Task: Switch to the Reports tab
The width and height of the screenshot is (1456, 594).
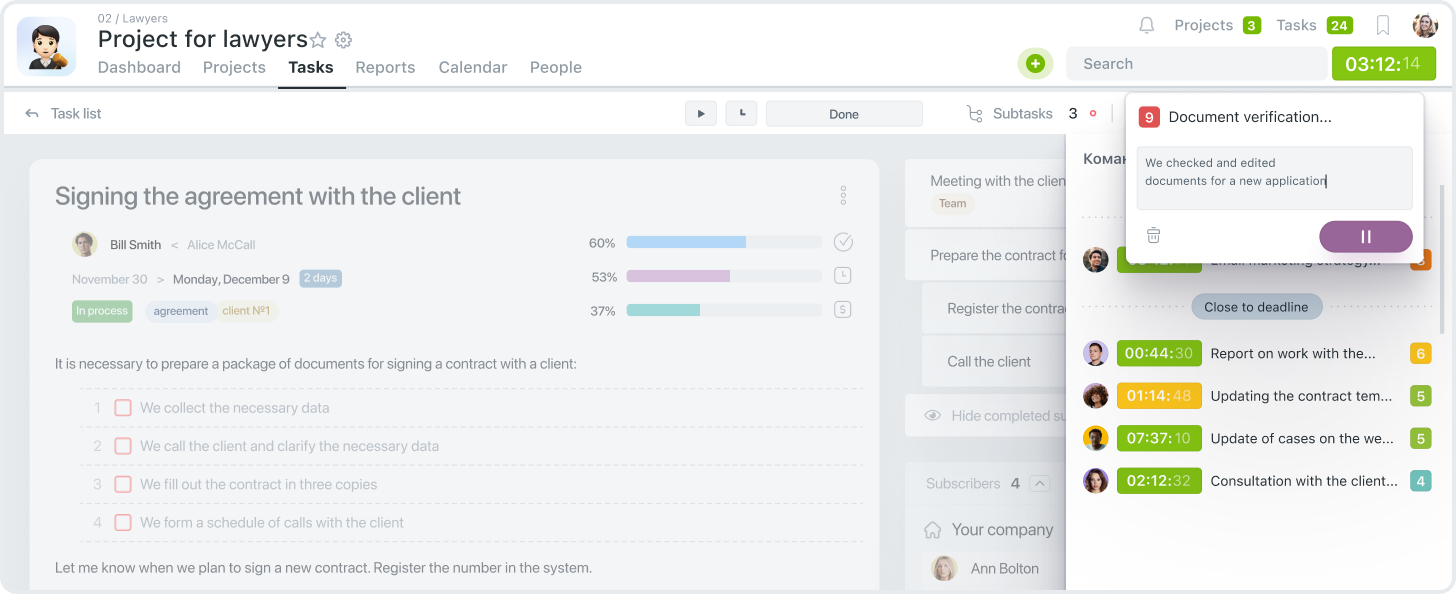Action: pyautogui.click(x=385, y=67)
